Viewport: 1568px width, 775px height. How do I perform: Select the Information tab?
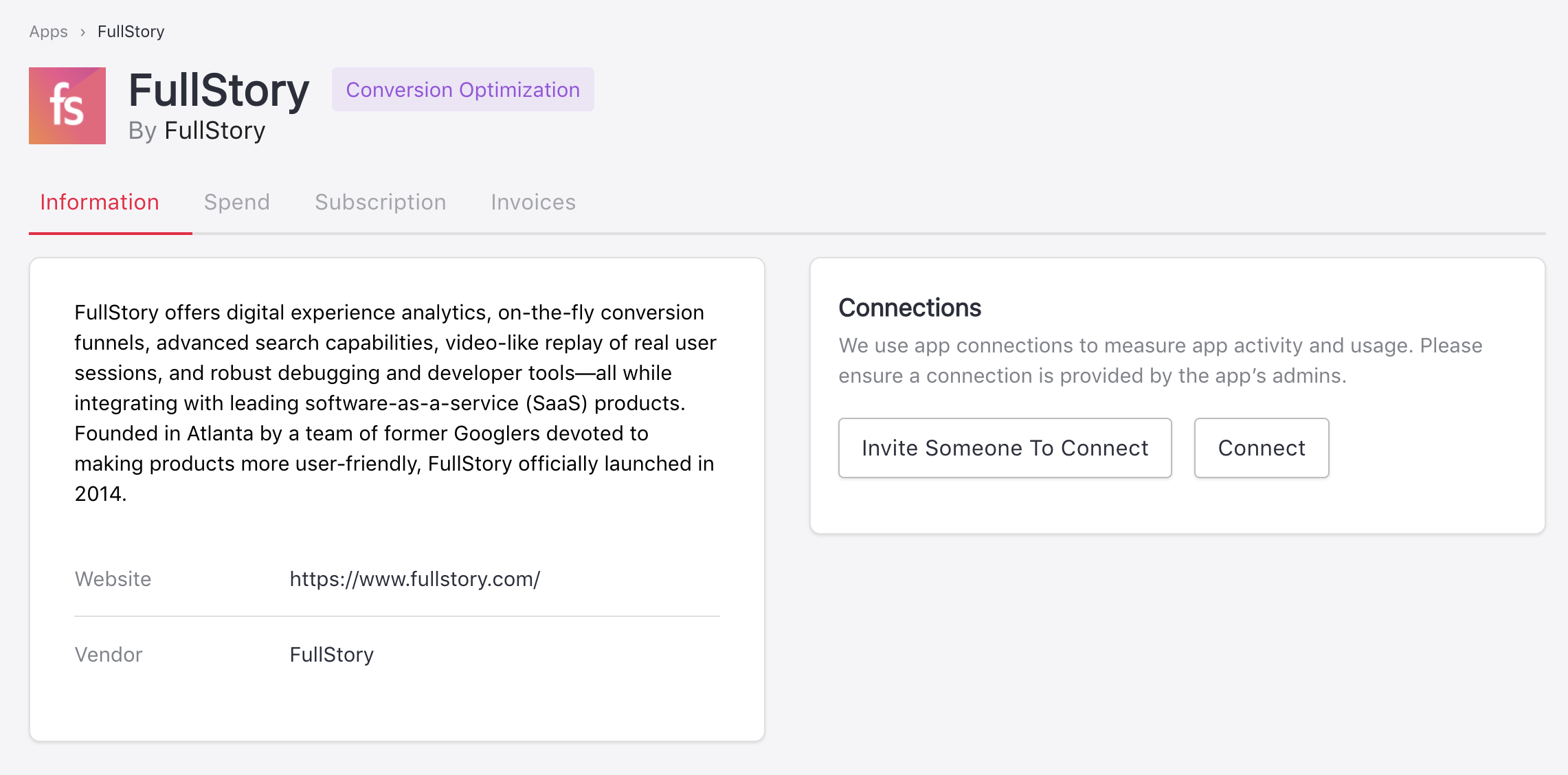[100, 202]
